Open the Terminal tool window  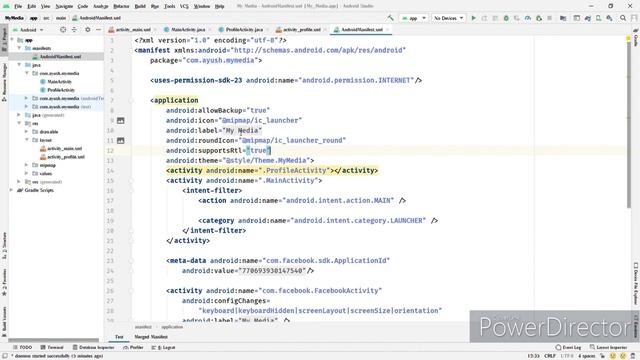[52, 347]
